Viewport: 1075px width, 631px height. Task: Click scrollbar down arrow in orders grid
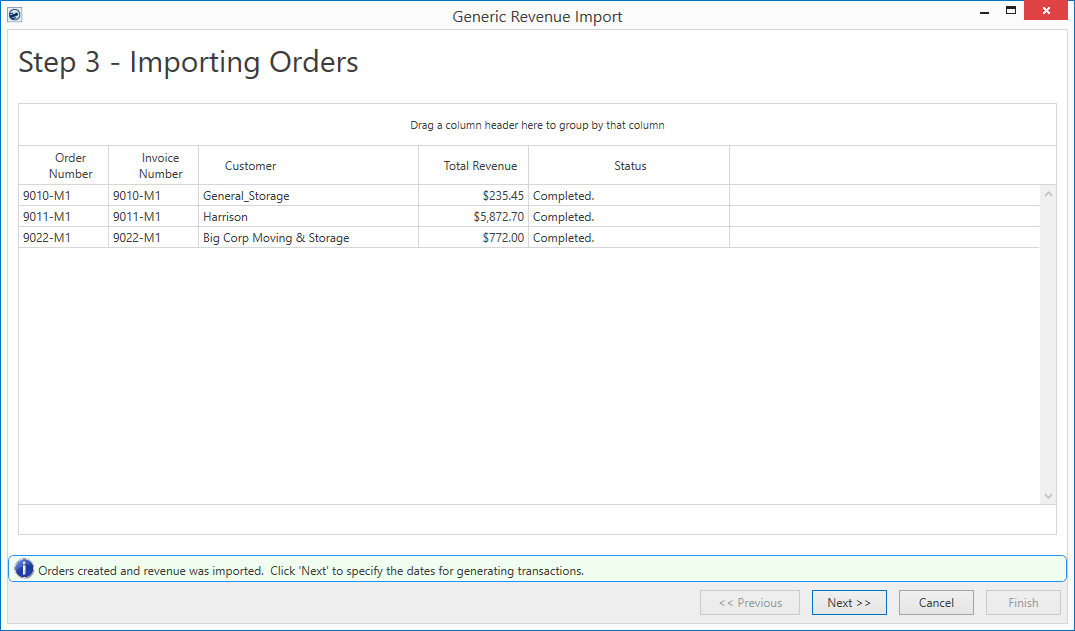pos(1048,496)
